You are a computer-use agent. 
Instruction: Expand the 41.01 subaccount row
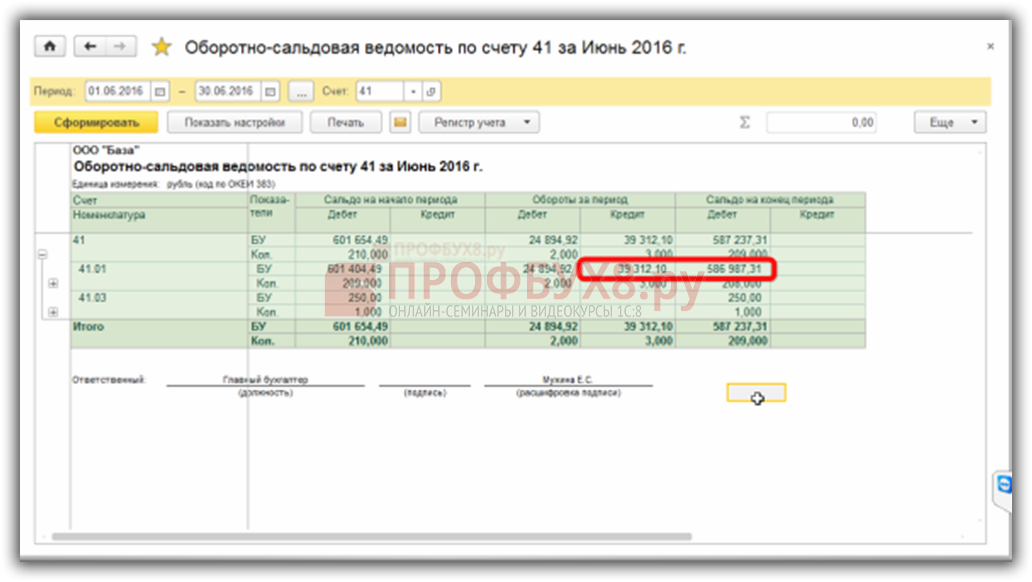[x=53, y=283]
